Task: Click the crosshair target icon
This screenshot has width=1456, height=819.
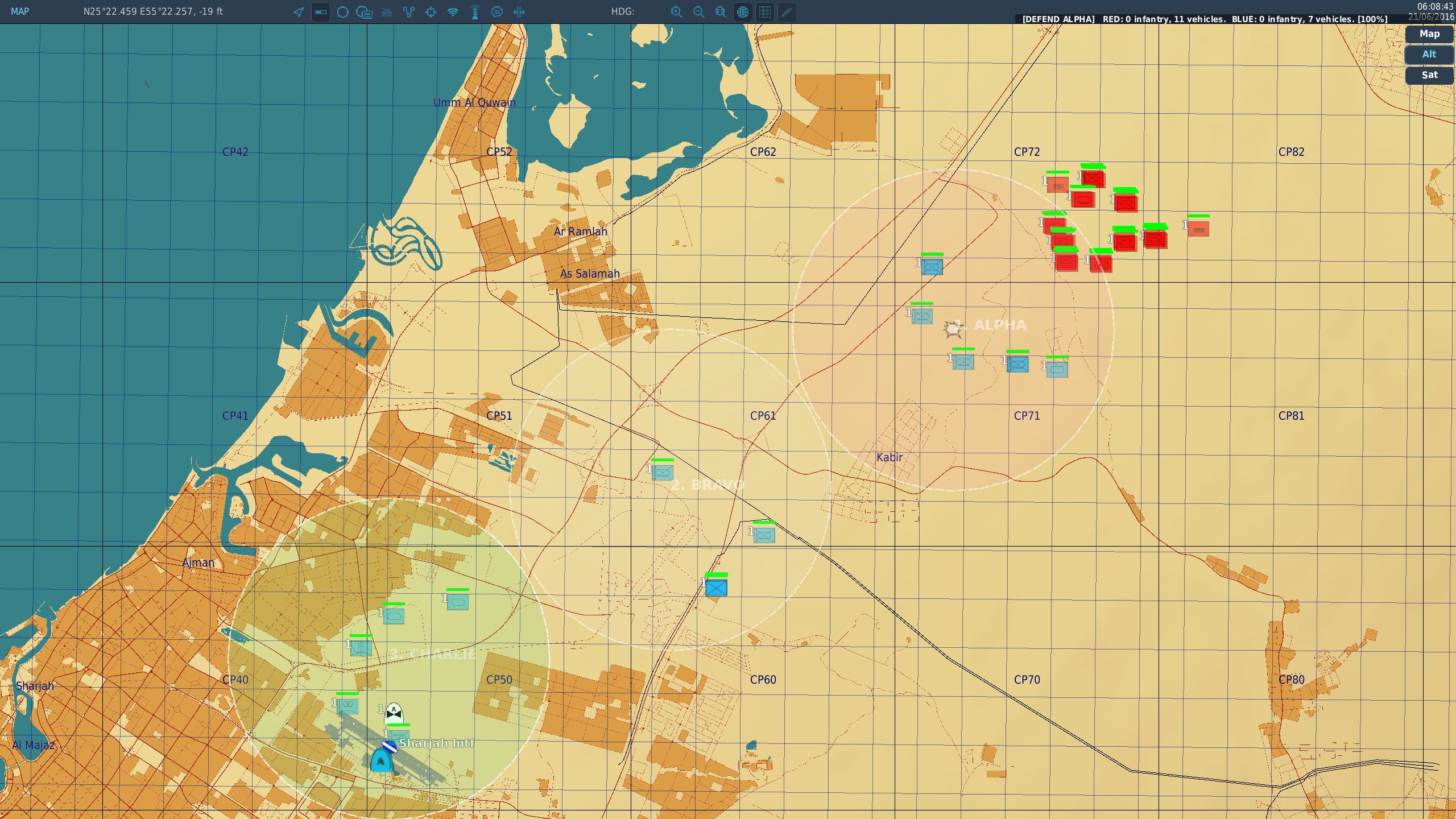Action: click(431, 12)
